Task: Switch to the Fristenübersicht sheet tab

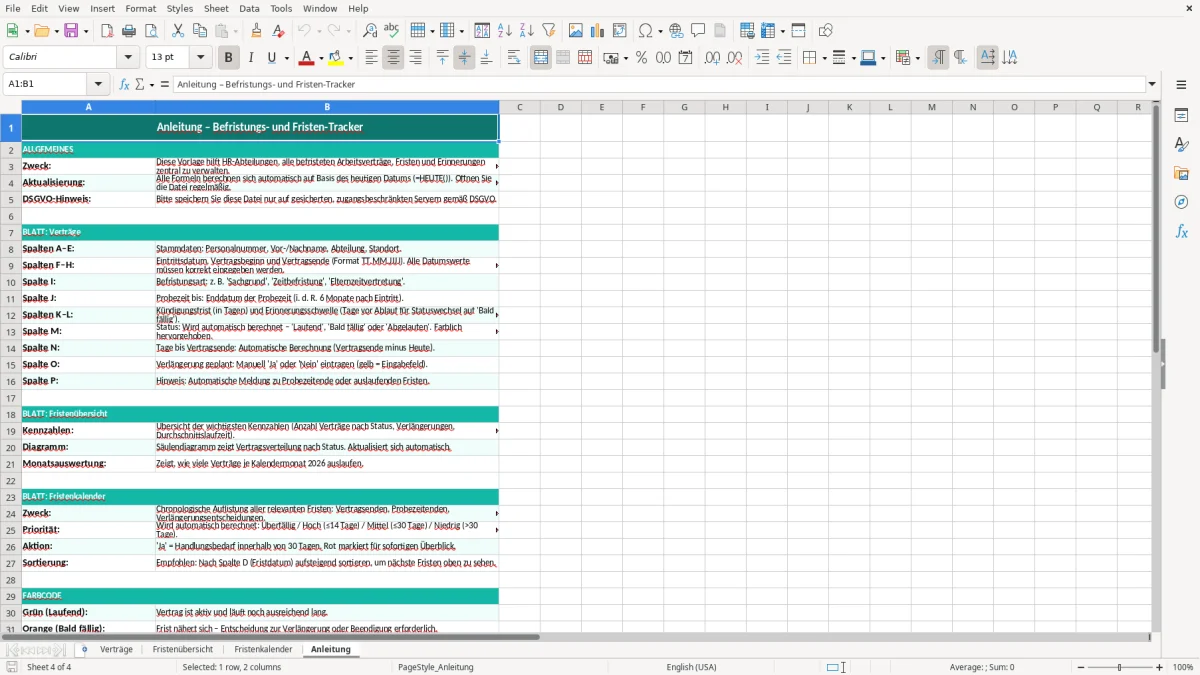Action: 183,649
